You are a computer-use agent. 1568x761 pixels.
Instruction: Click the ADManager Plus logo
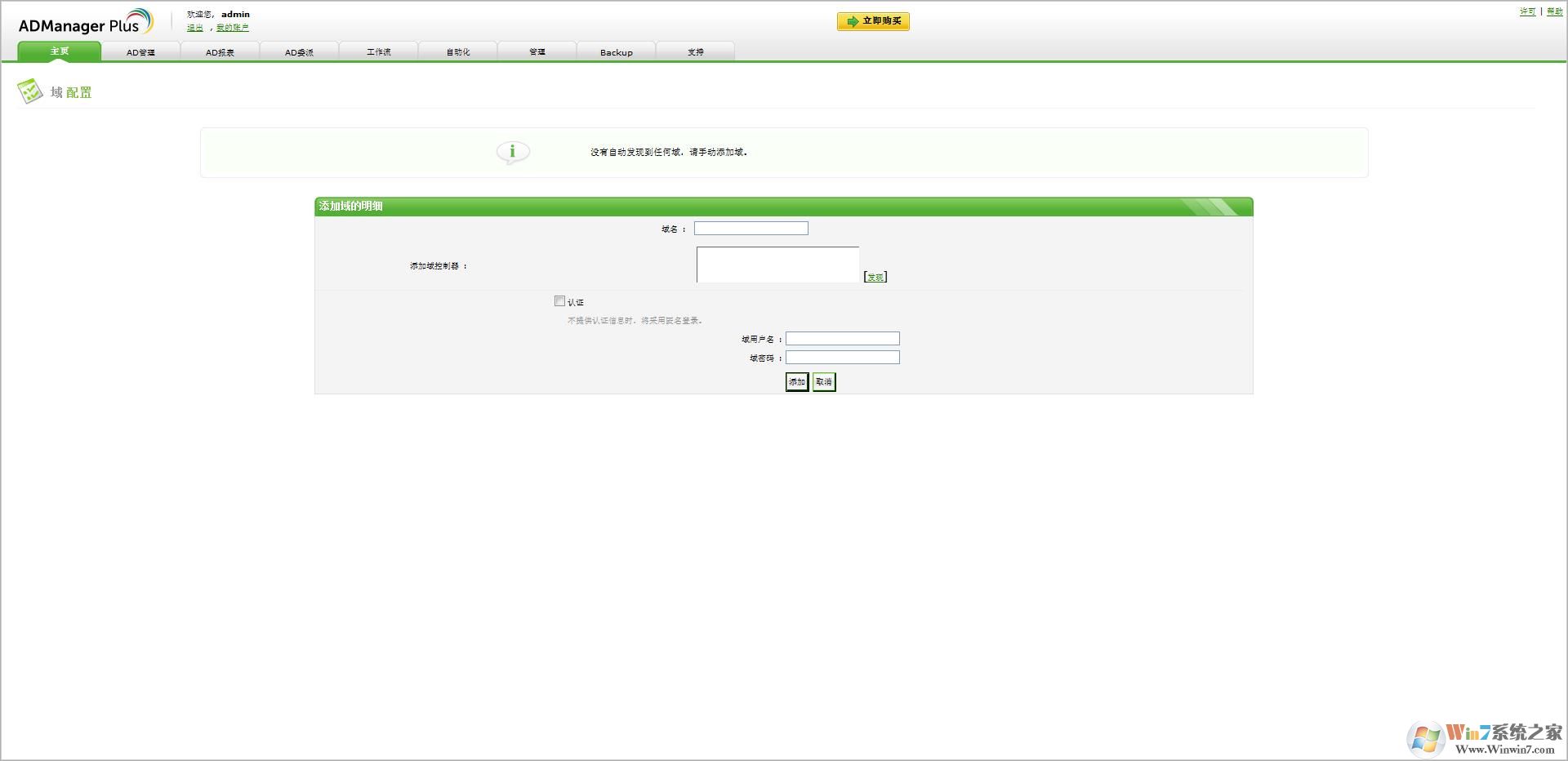[86, 22]
